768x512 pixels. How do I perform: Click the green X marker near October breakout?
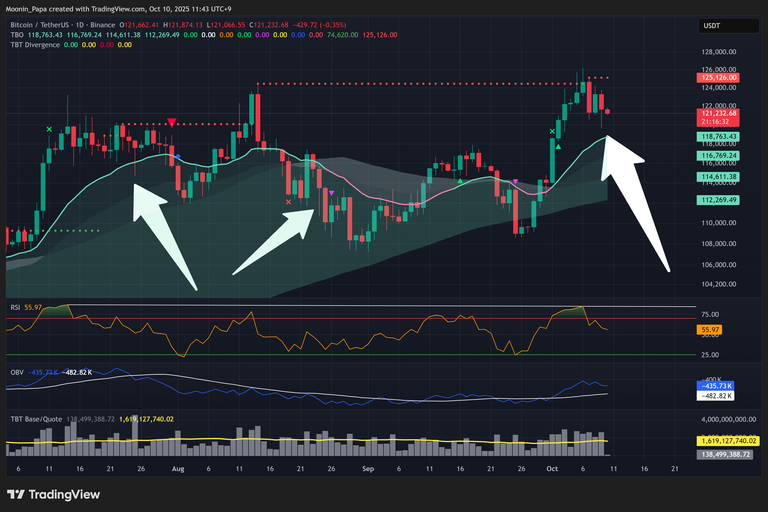coord(553,131)
